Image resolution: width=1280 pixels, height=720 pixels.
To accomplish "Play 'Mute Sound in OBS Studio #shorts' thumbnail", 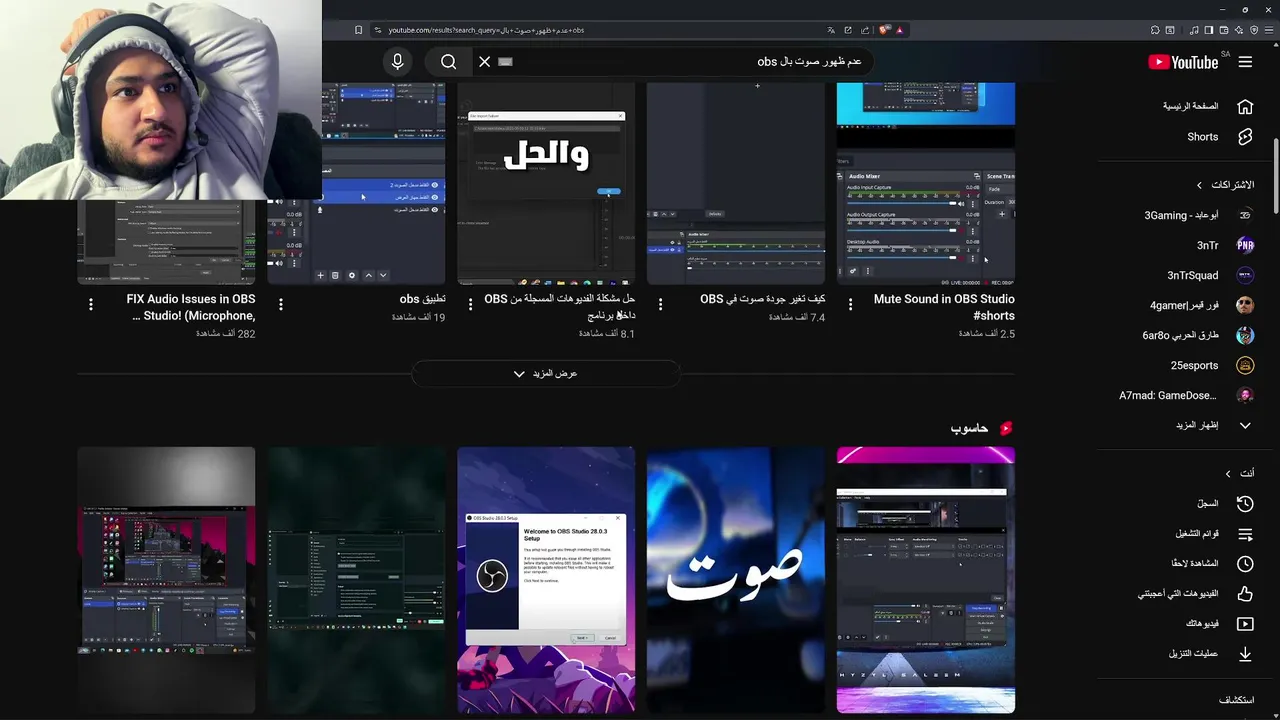I will pos(926,185).
